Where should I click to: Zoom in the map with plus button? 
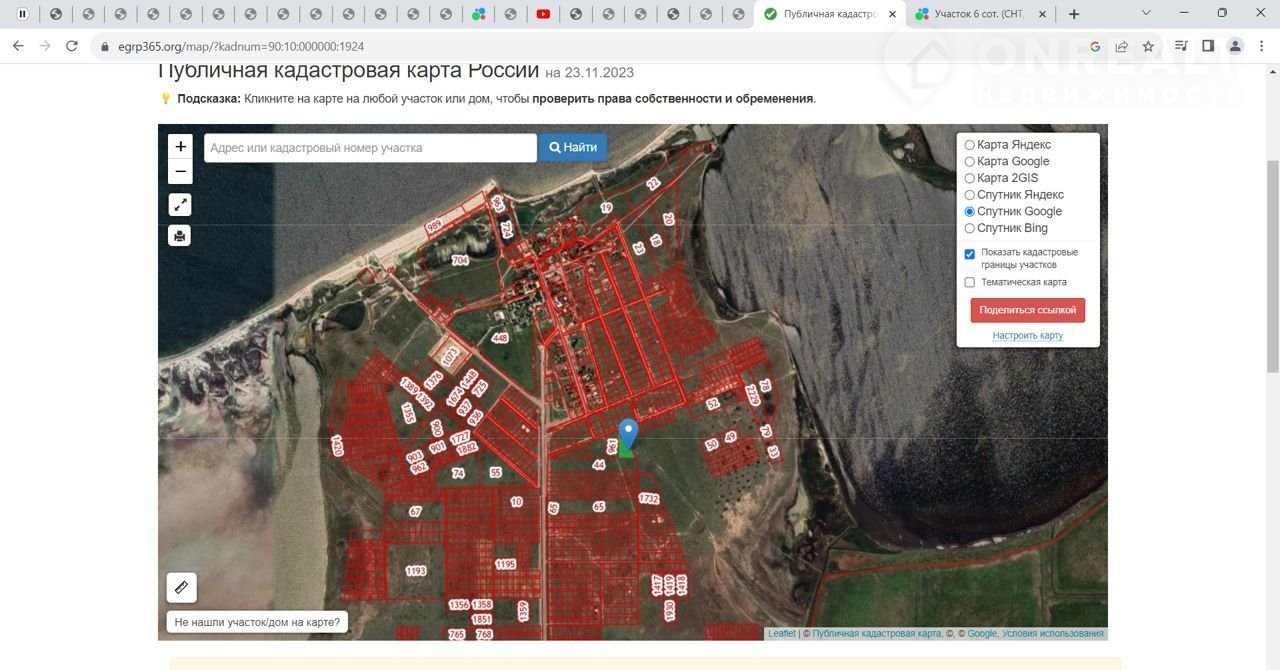tap(180, 146)
